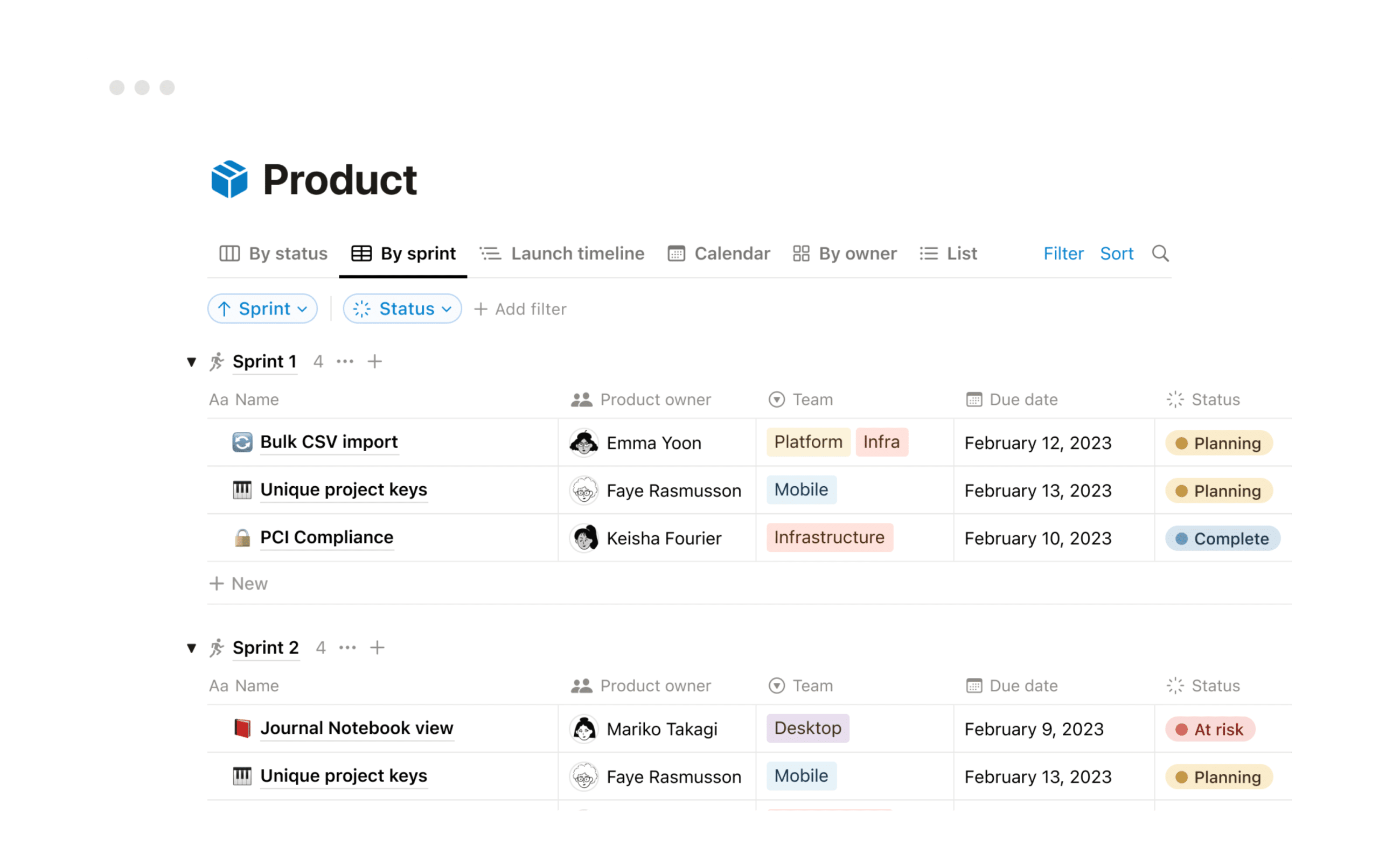Open the Sprint sort dropdown pill
1379x868 pixels.
coord(262,309)
